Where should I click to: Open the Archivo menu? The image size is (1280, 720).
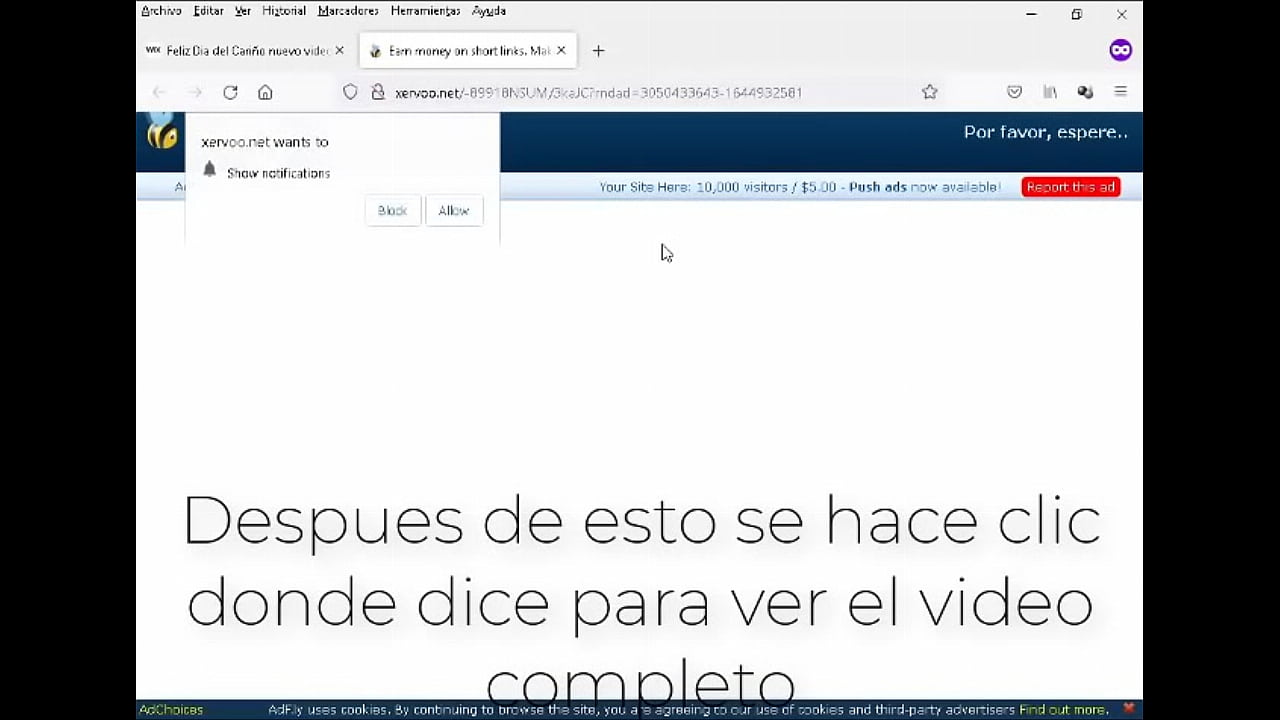(x=161, y=11)
